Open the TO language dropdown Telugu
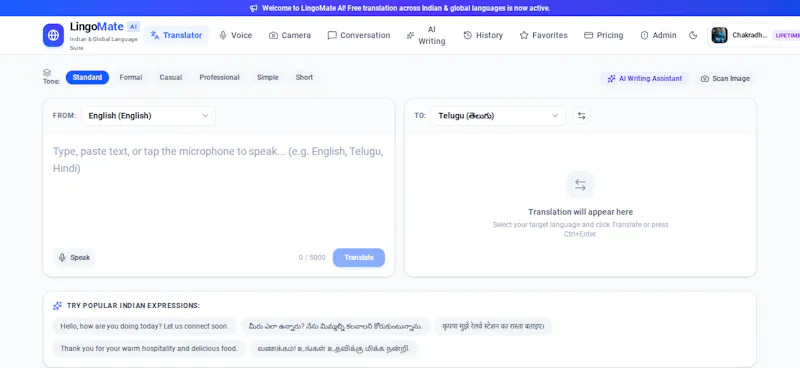Screen dimensions: 800x368 [498, 116]
